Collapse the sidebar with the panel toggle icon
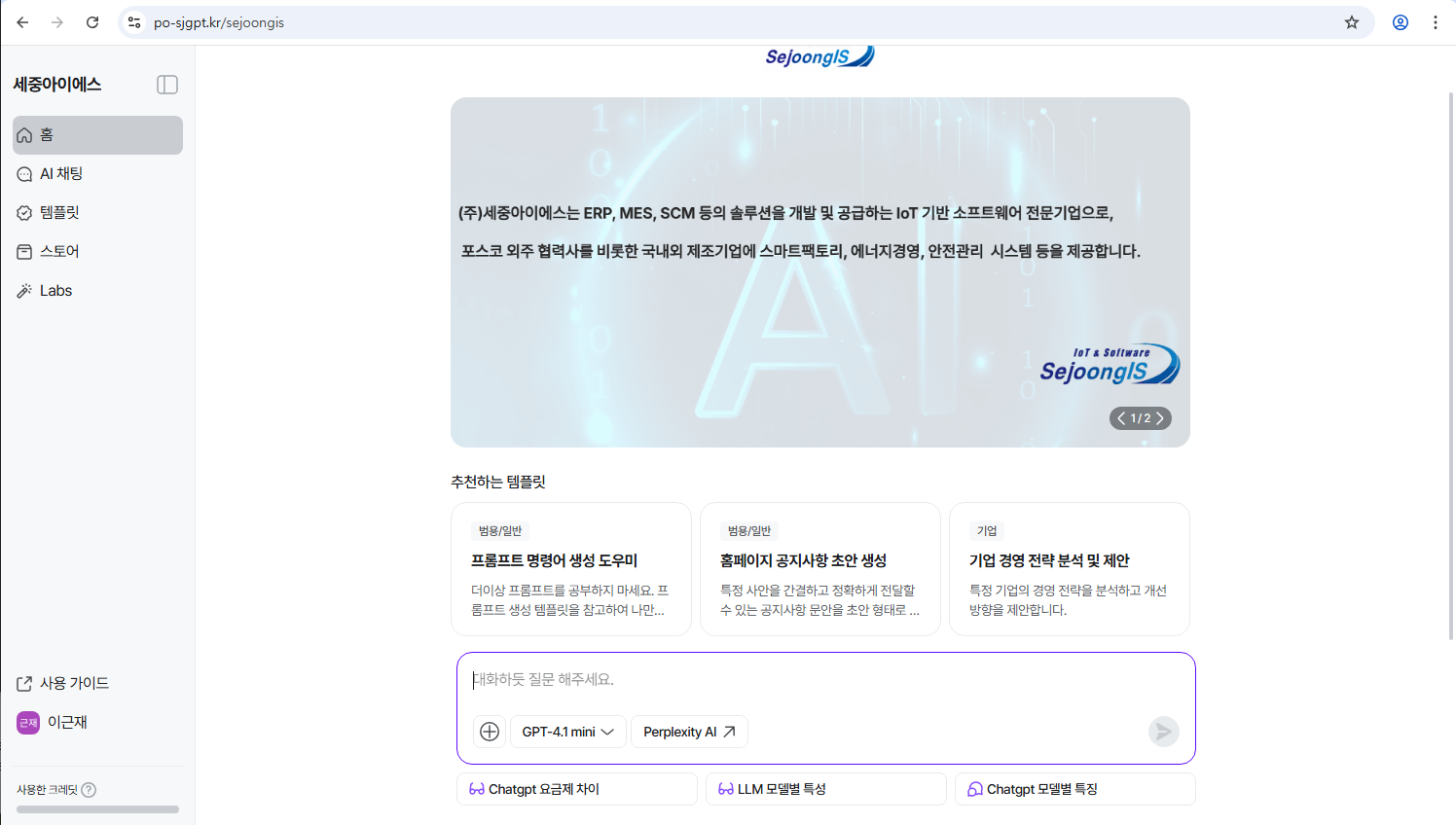 coord(167,85)
